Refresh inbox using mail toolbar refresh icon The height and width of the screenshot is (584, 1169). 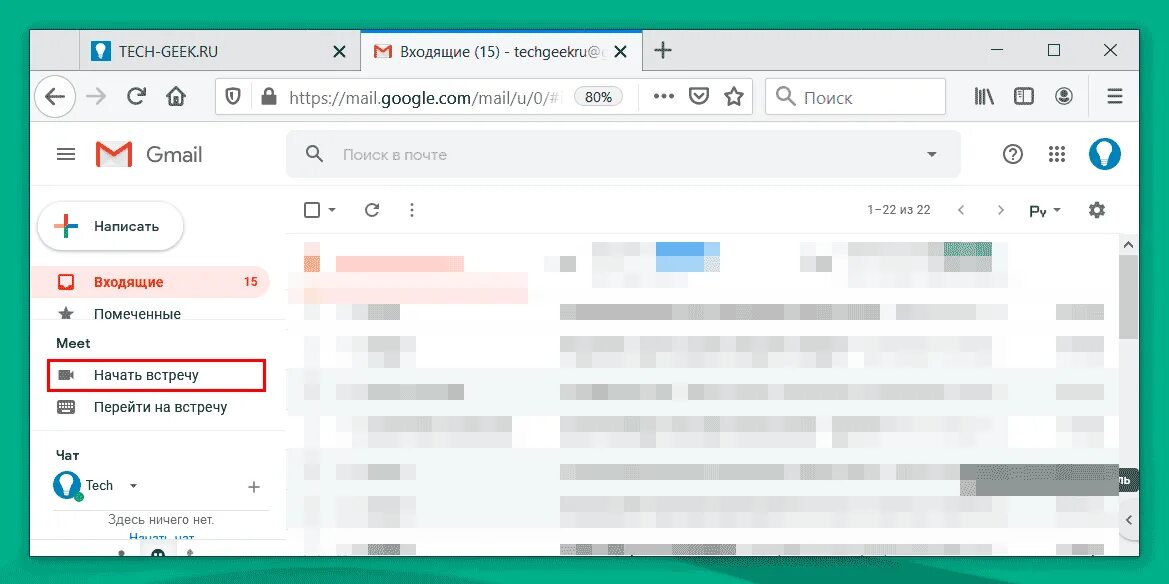point(372,210)
